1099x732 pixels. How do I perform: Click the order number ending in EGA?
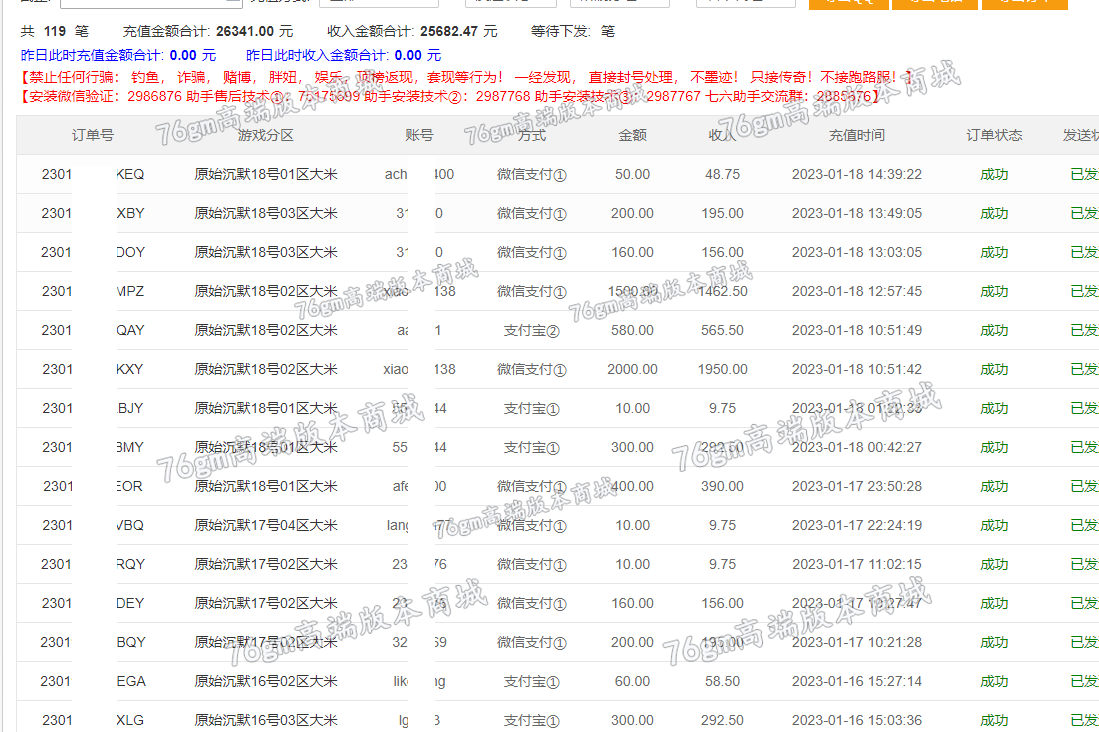pos(93,682)
